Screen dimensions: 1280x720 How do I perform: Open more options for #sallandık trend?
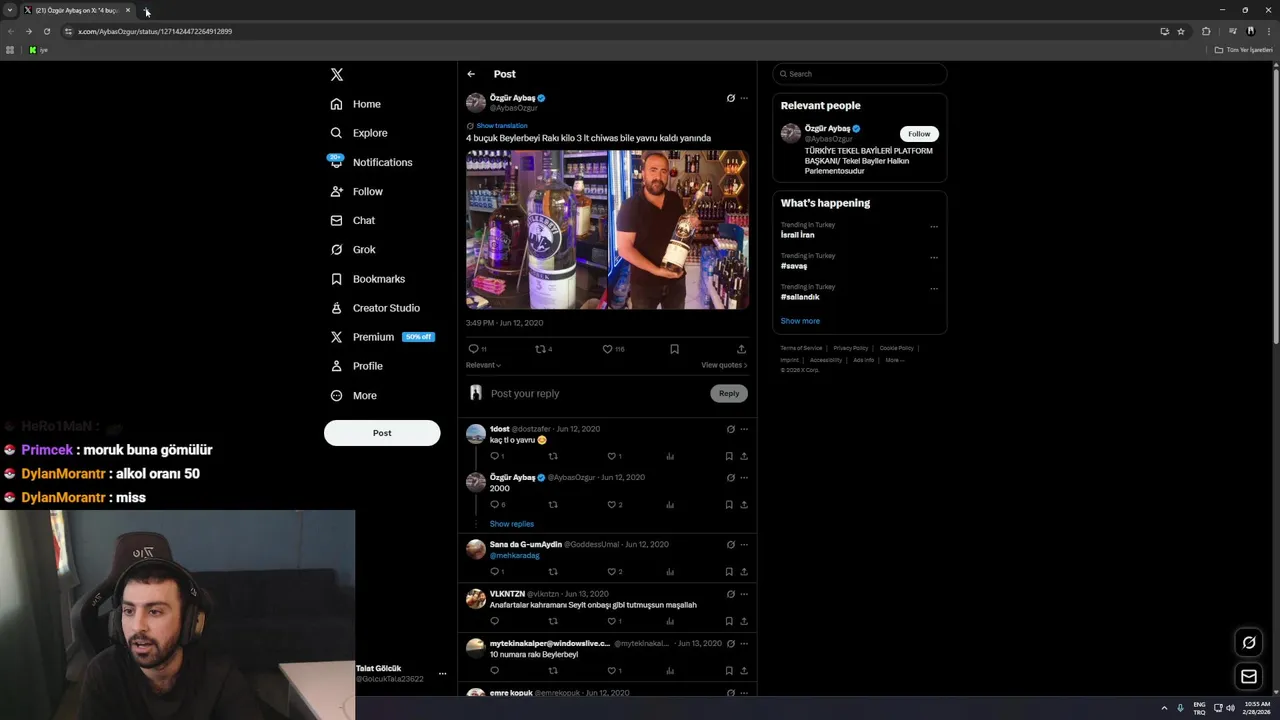pos(934,288)
